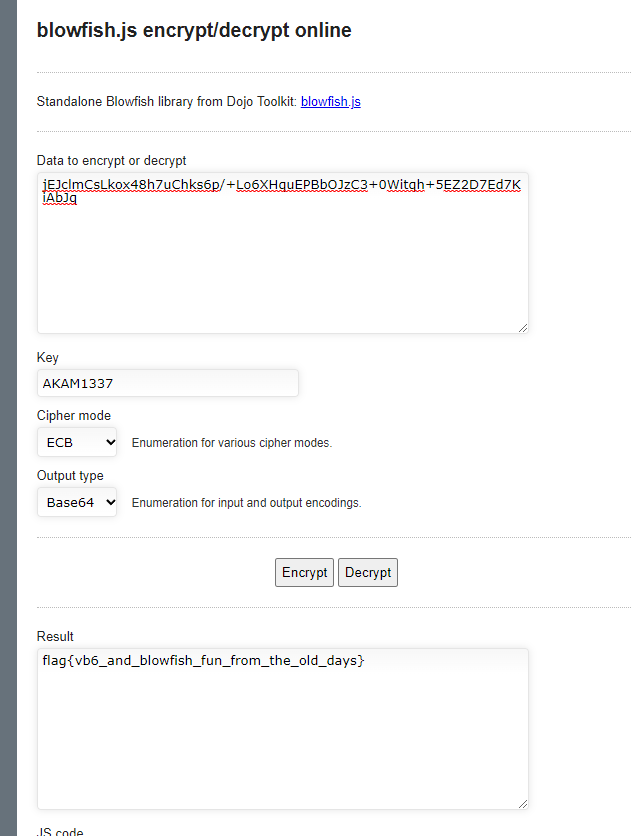Click the Decrypt button
This screenshot has width=632, height=836.
click(x=368, y=573)
